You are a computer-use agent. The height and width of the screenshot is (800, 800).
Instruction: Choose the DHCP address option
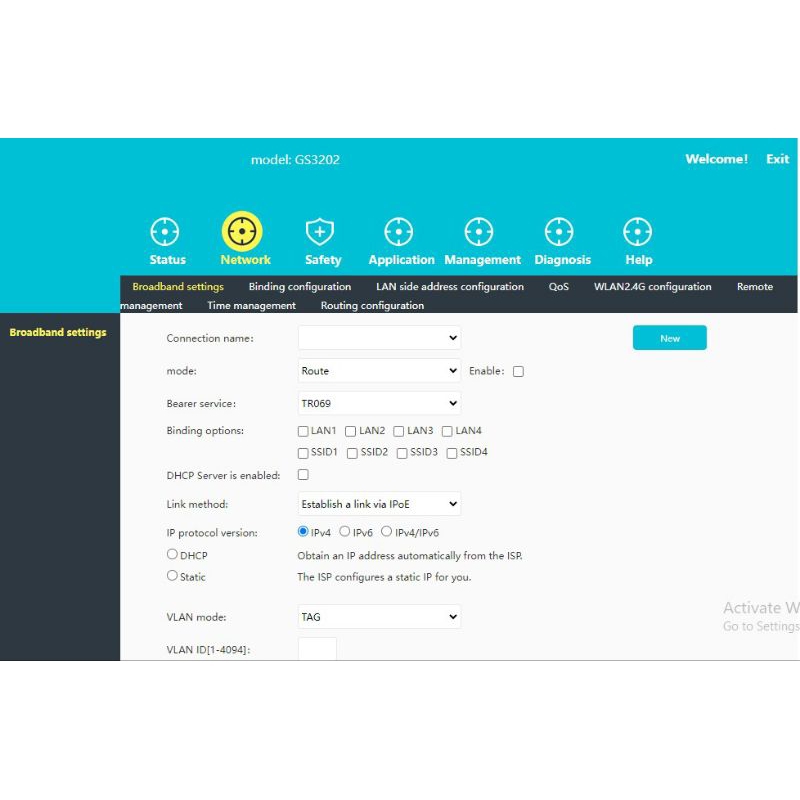172,554
